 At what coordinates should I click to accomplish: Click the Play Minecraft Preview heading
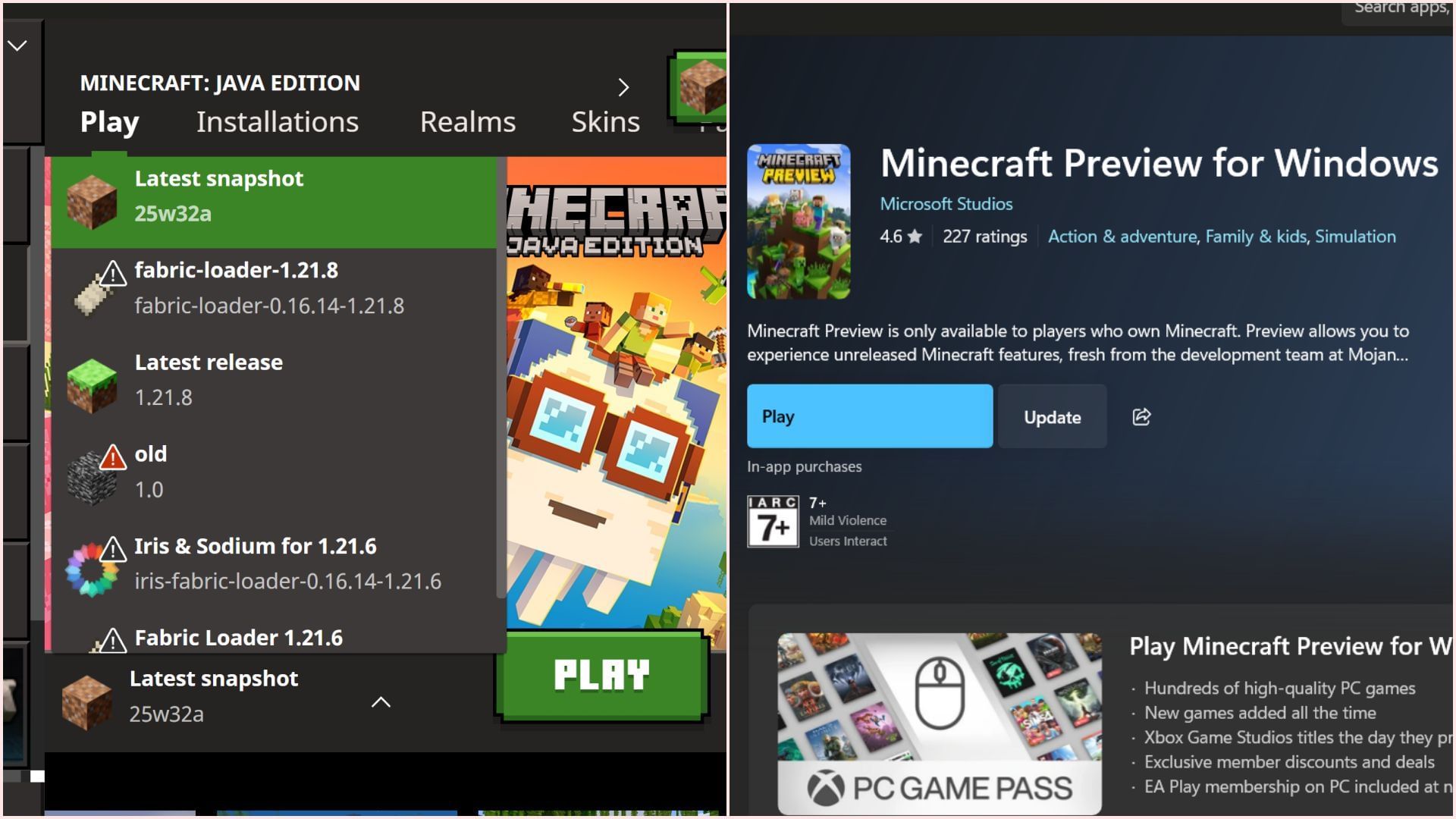tap(1291, 646)
